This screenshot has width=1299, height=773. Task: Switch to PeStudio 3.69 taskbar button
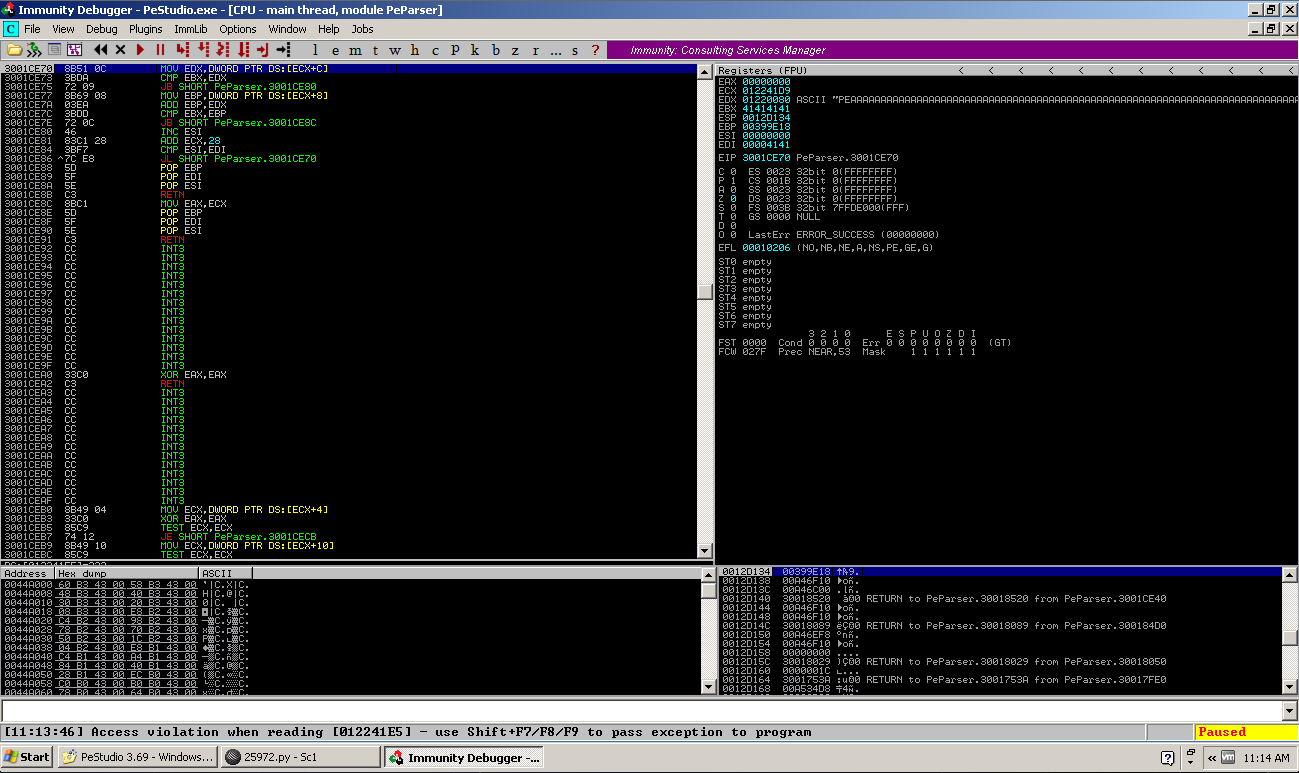click(138, 757)
